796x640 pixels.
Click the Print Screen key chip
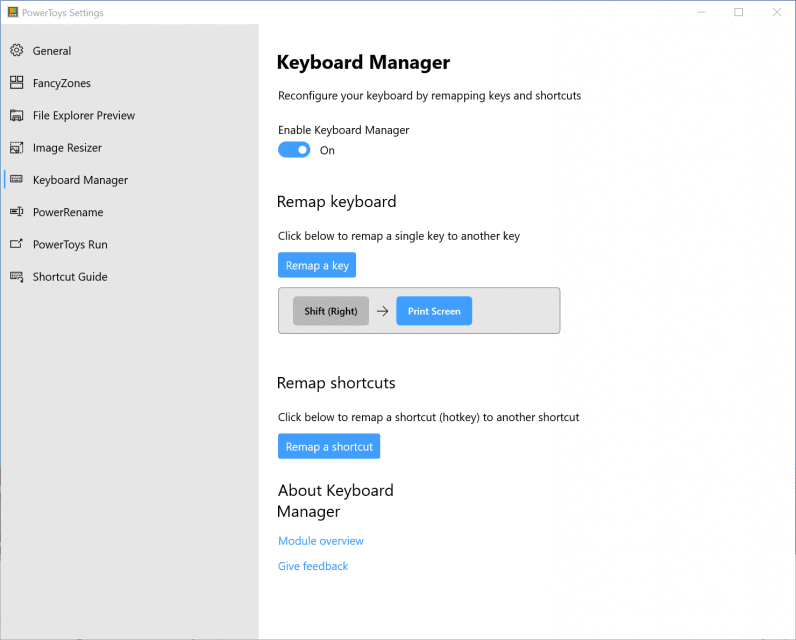pos(434,311)
